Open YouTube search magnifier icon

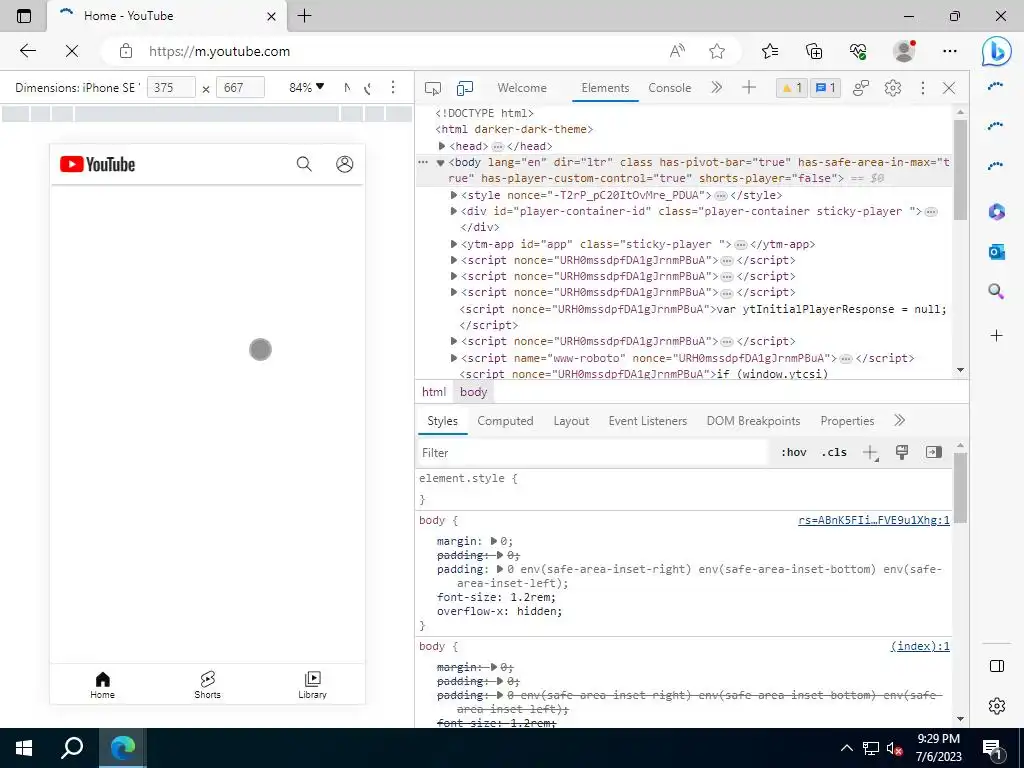(304, 164)
